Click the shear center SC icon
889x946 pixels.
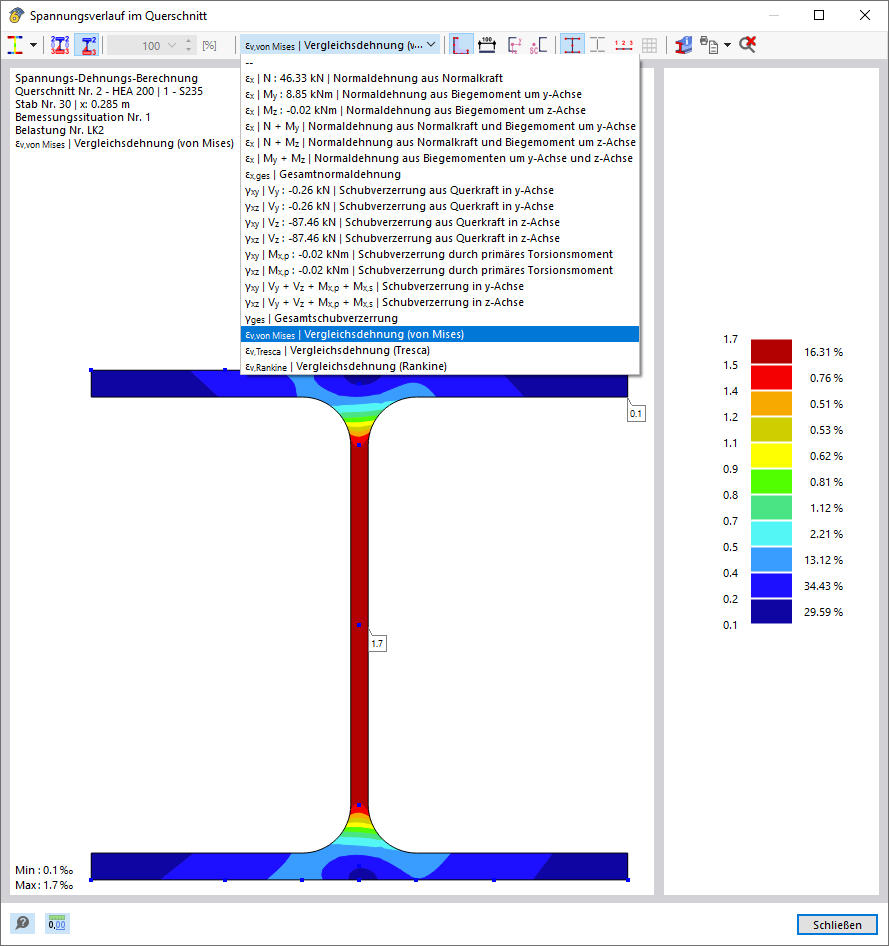click(x=539, y=45)
